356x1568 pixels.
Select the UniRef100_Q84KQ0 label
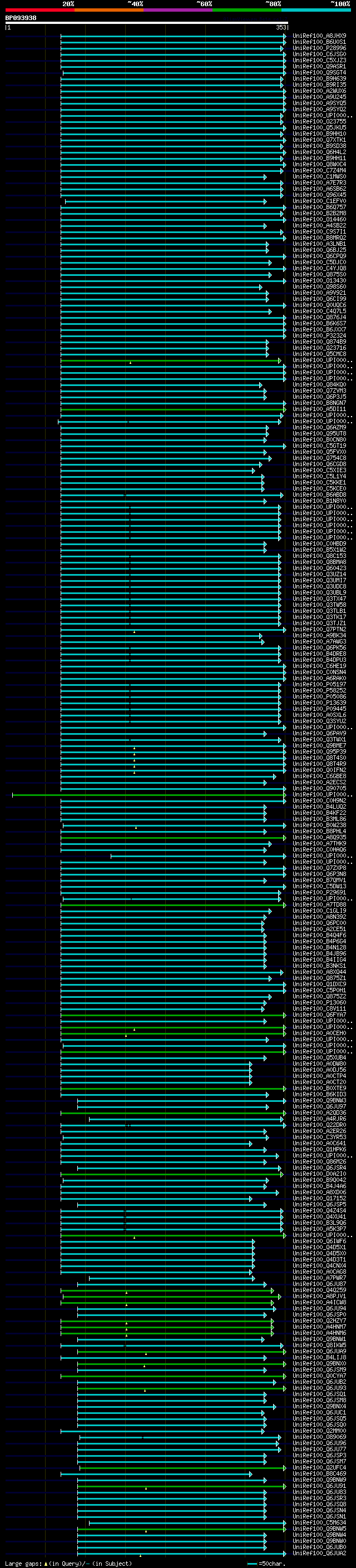click(x=319, y=385)
